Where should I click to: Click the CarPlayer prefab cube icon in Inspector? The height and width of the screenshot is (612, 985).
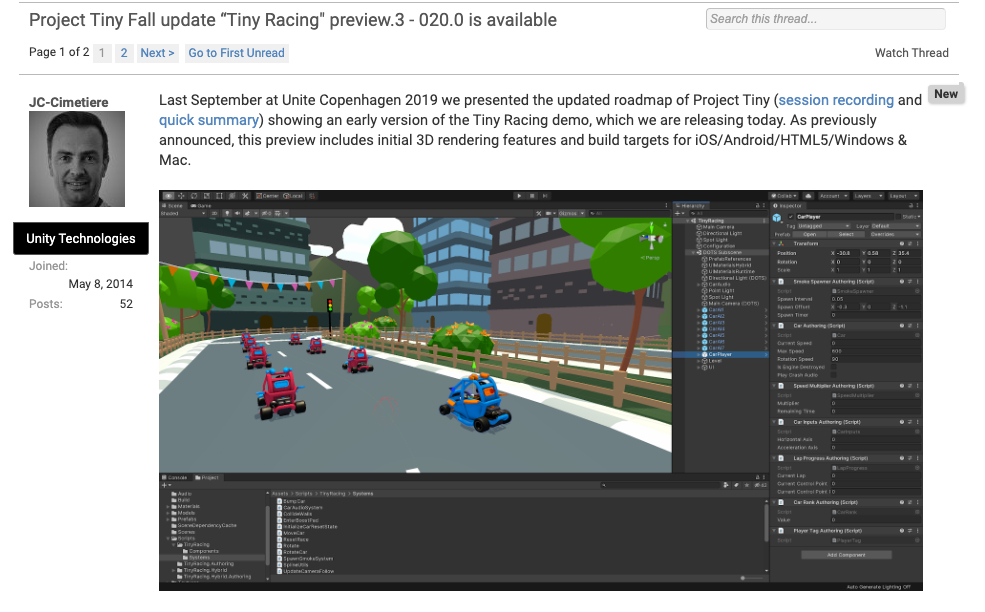pos(777,216)
